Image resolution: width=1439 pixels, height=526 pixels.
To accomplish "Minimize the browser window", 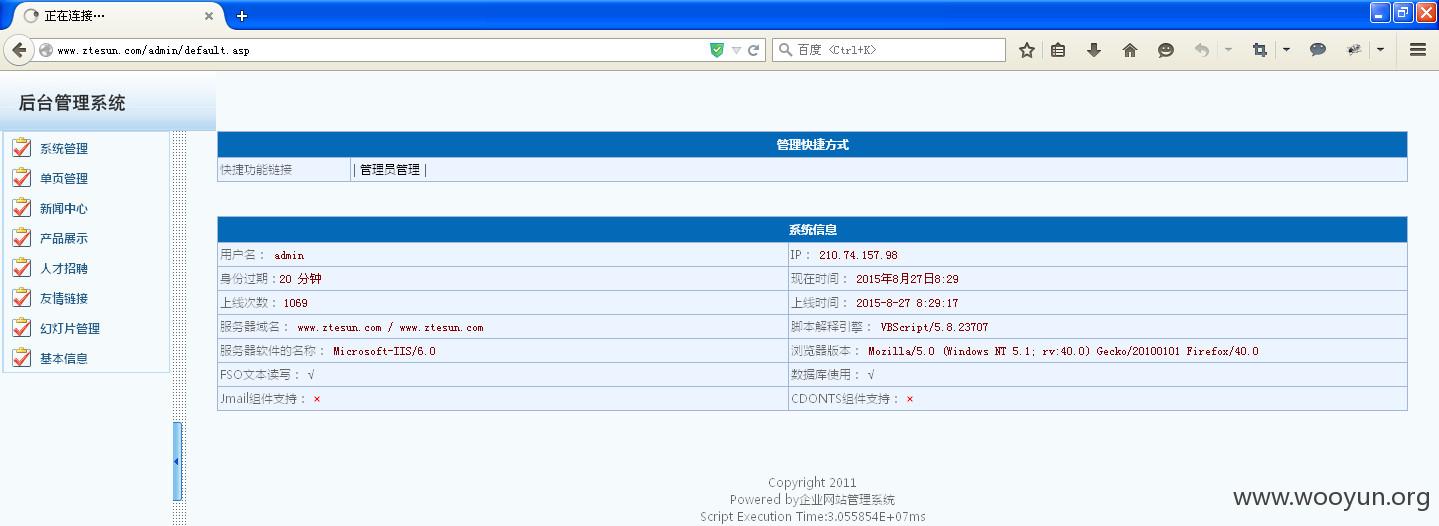I will pyautogui.click(x=1381, y=12).
